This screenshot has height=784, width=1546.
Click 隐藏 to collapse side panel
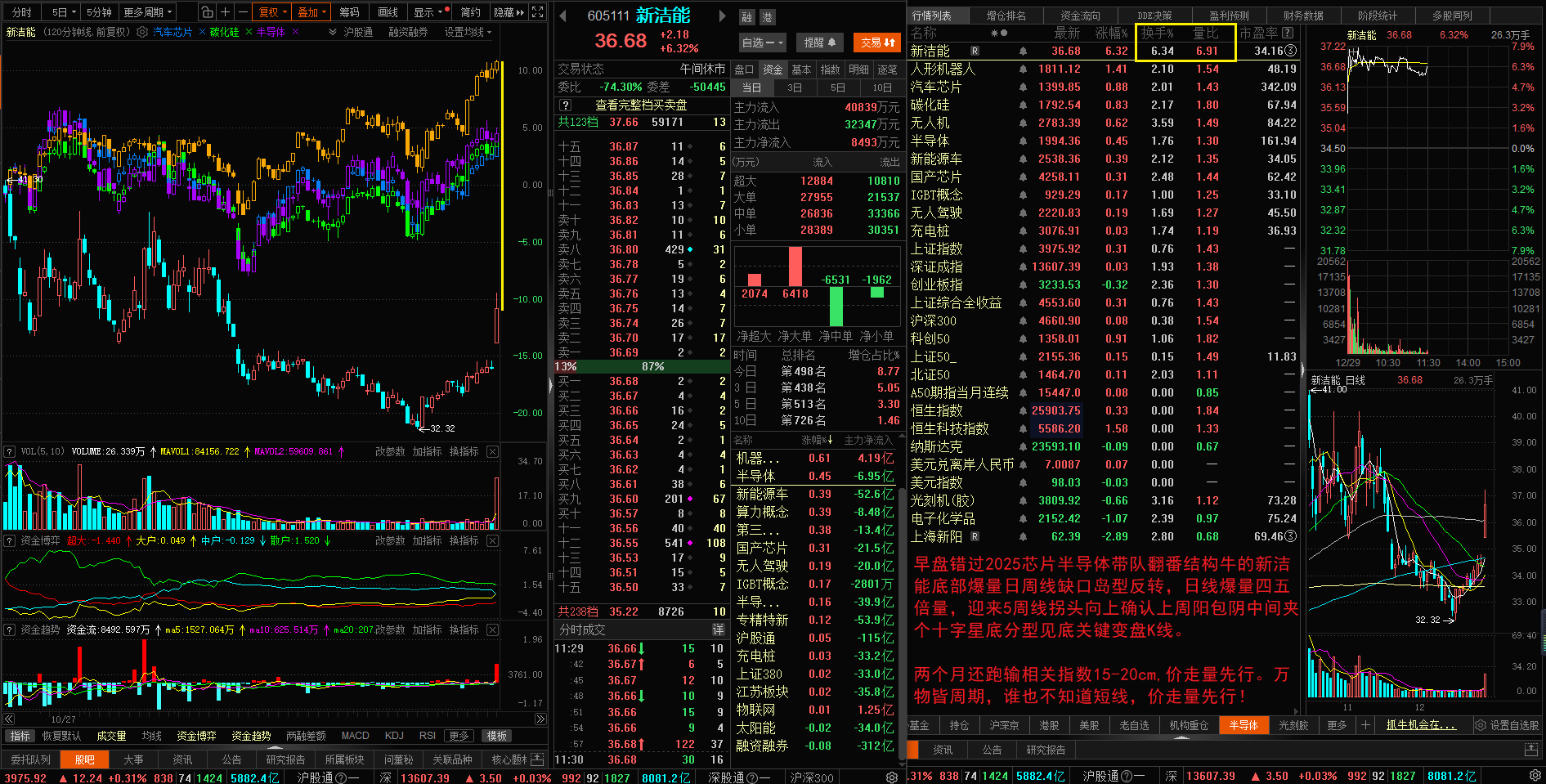[509, 12]
